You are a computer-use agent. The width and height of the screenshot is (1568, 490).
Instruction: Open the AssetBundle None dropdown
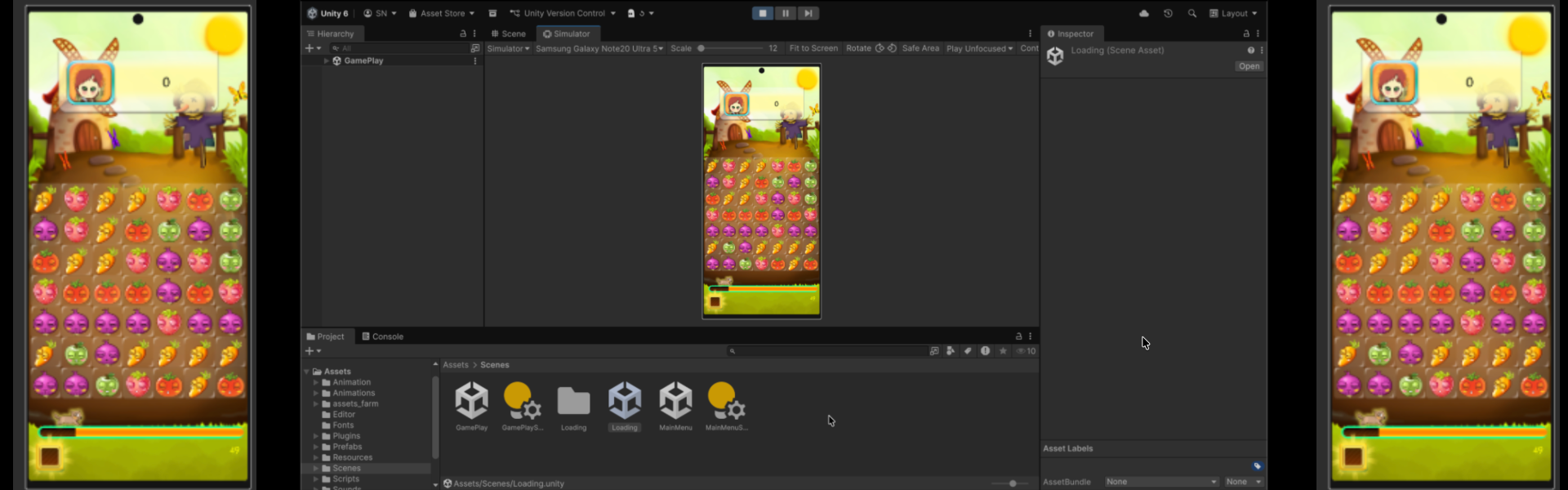click(1161, 482)
